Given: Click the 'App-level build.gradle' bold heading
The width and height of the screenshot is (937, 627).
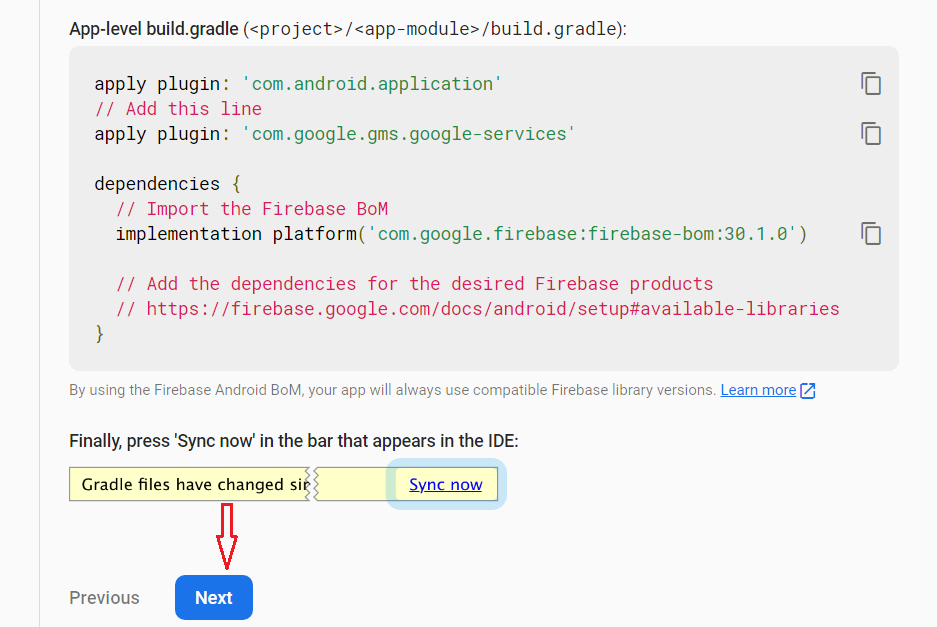Looking at the screenshot, I should pos(153,29).
